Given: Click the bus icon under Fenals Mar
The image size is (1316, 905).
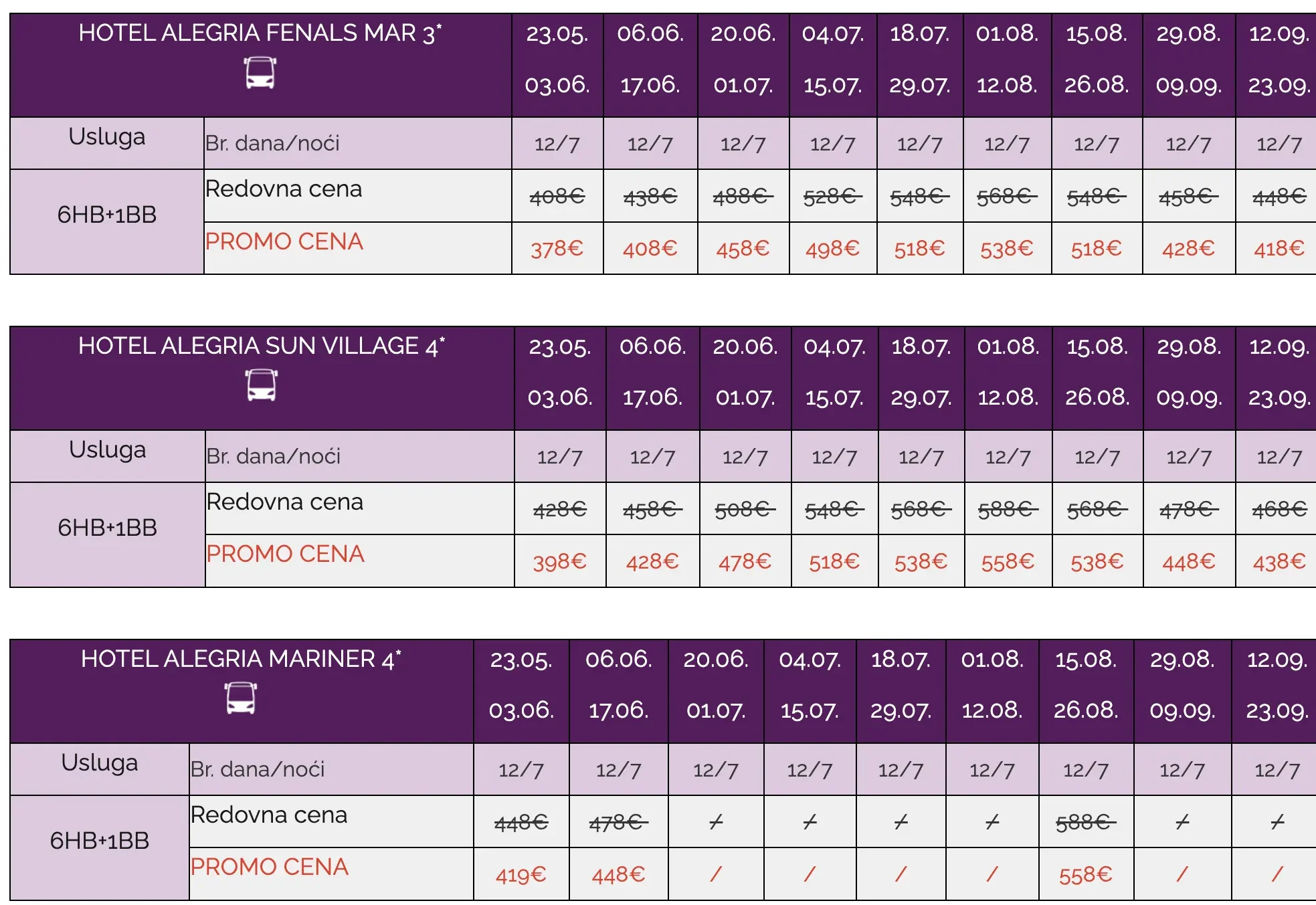Looking at the screenshot, I should click(260, 73).
